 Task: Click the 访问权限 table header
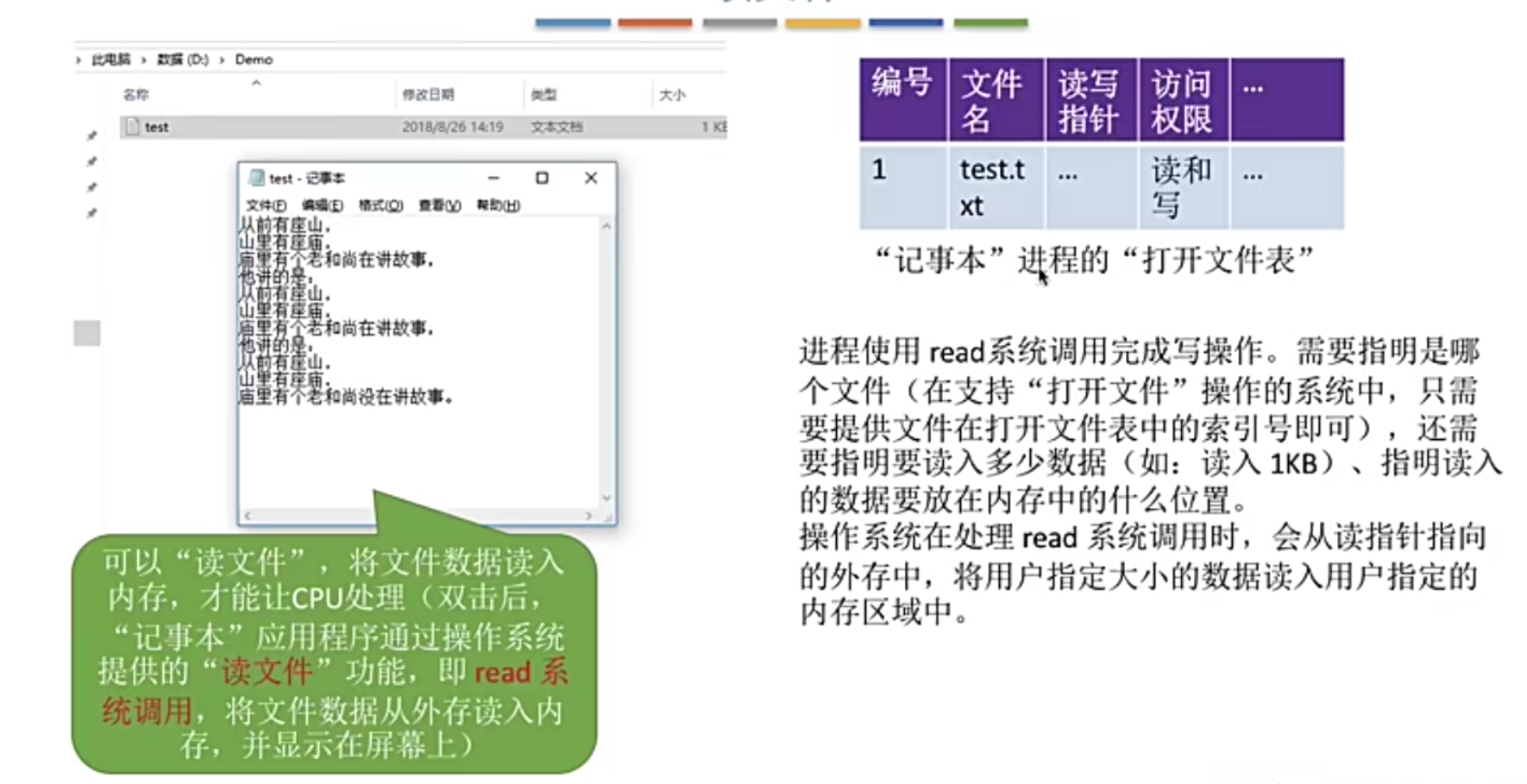pos(1184,99)
